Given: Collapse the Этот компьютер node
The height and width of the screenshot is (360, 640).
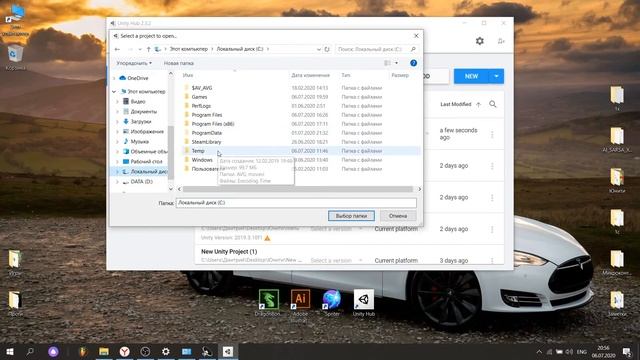Looking at the screenshot, I should point(114,91).
